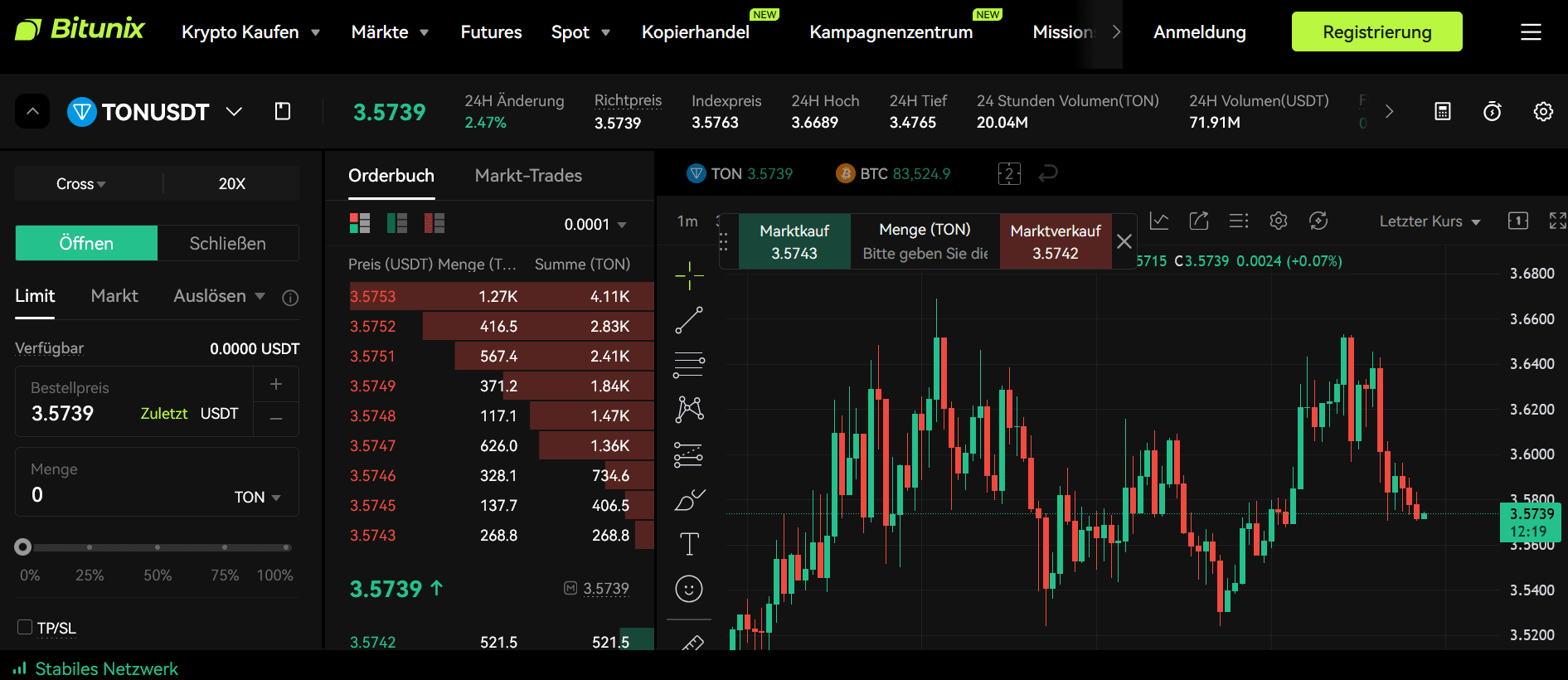Expand the 0.0001 price precision dropdown
Screen dimensions: 1568x680
595,225
